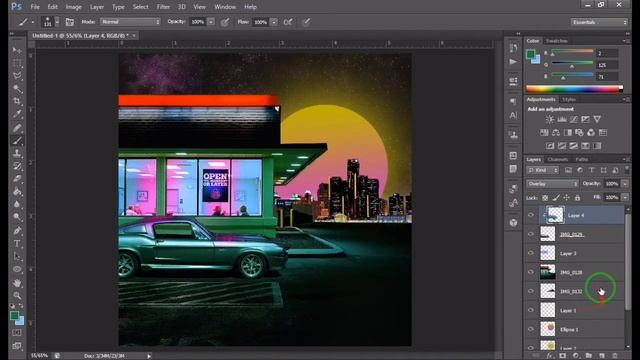
Task: Open the Fill arrow in Layers panel
Action: click(625, 198)
